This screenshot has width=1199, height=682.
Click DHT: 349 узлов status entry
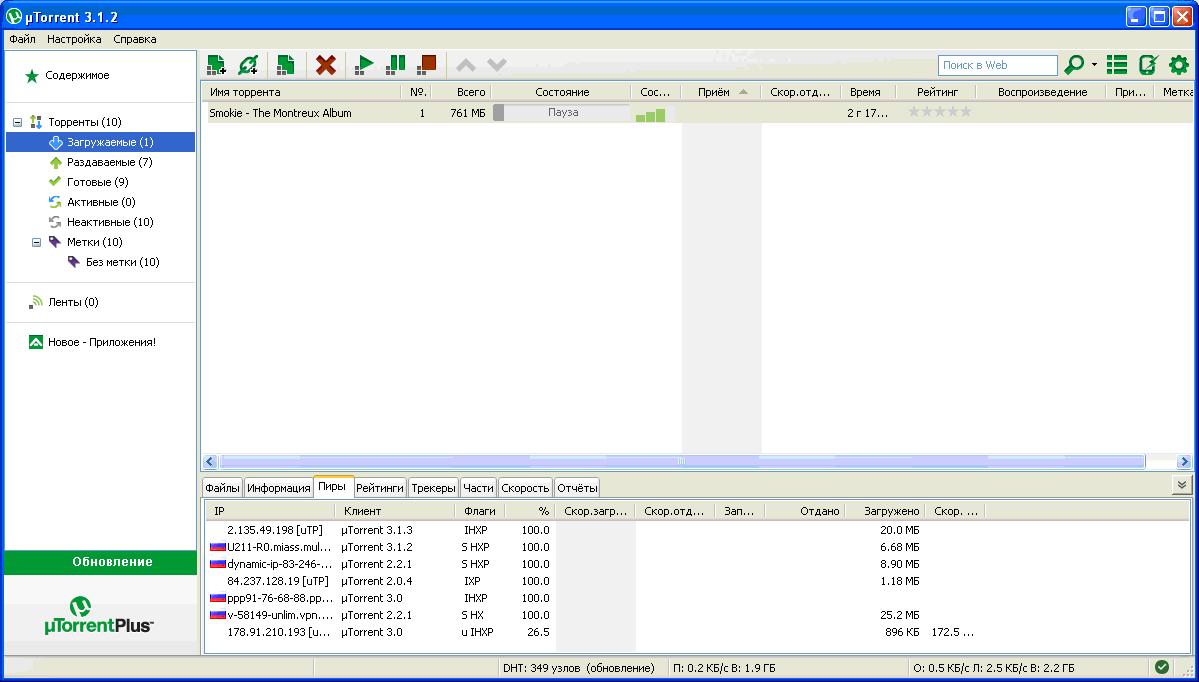point(579,668)
